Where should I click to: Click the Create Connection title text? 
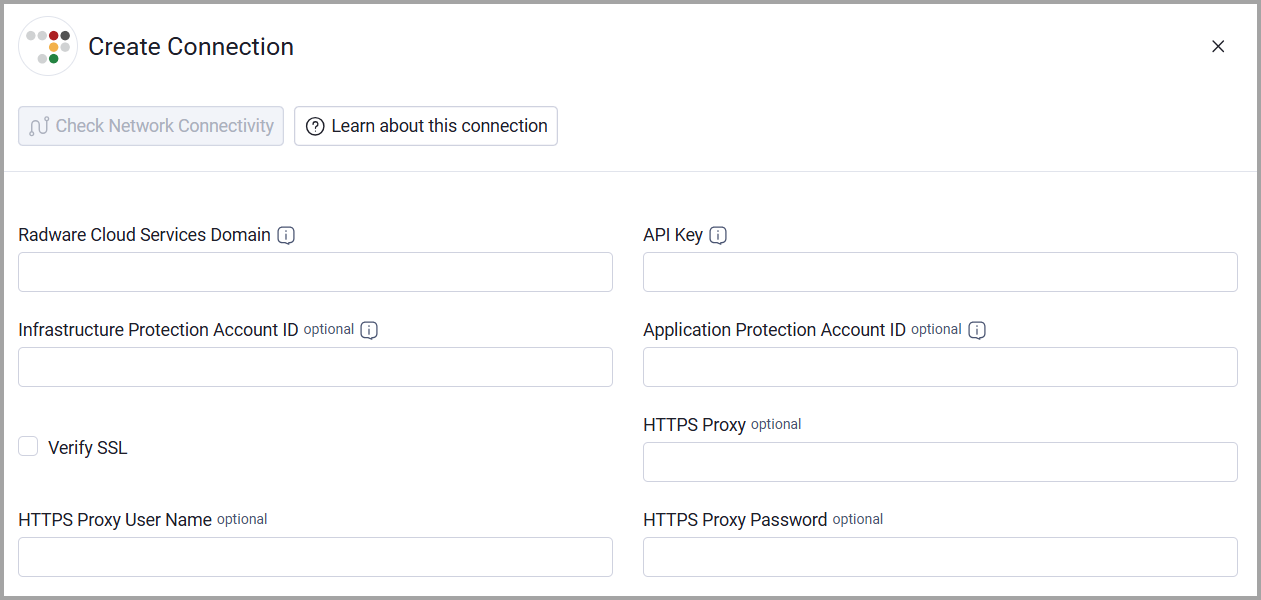191,47
